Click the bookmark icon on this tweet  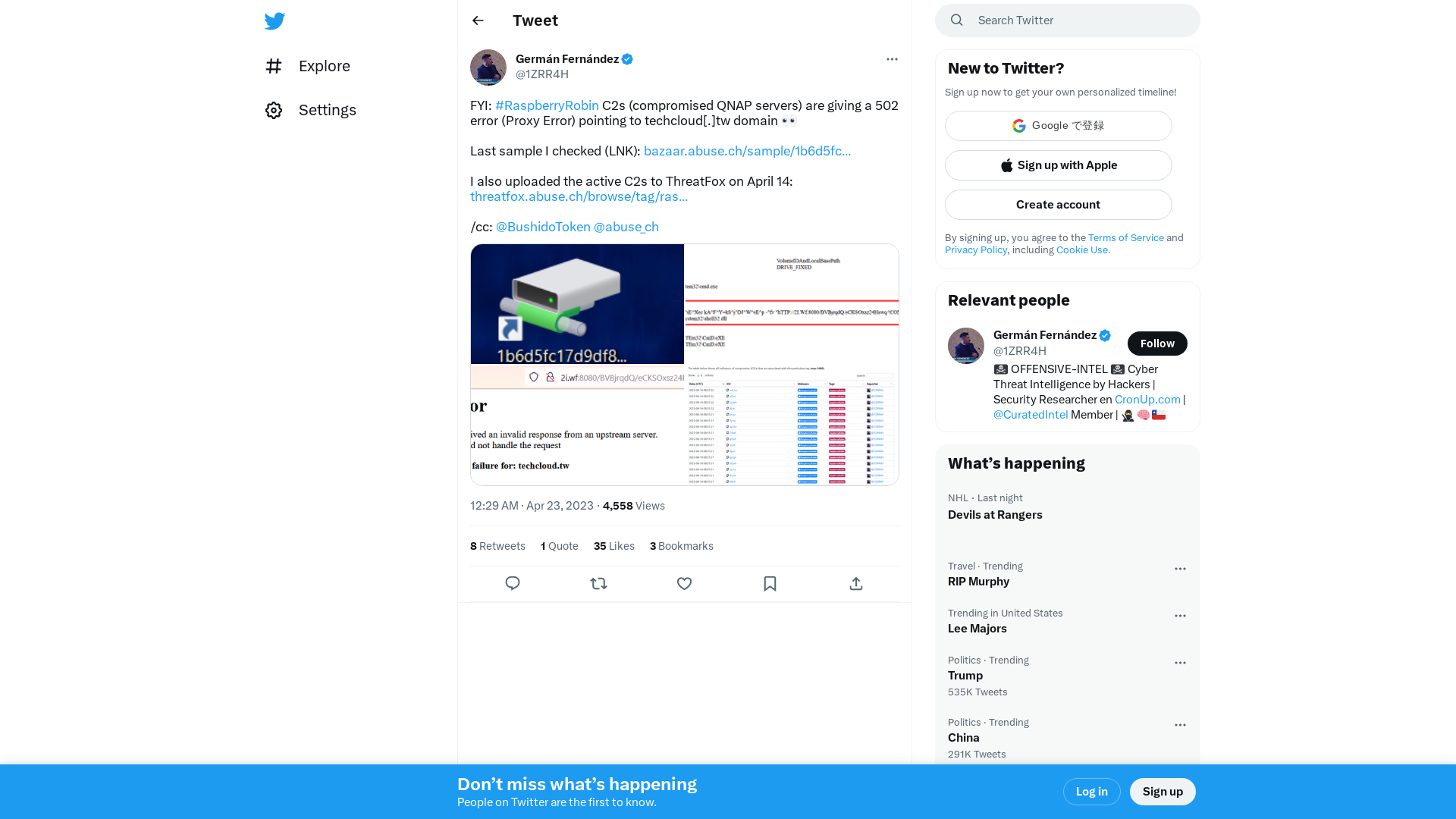(770, 583)
